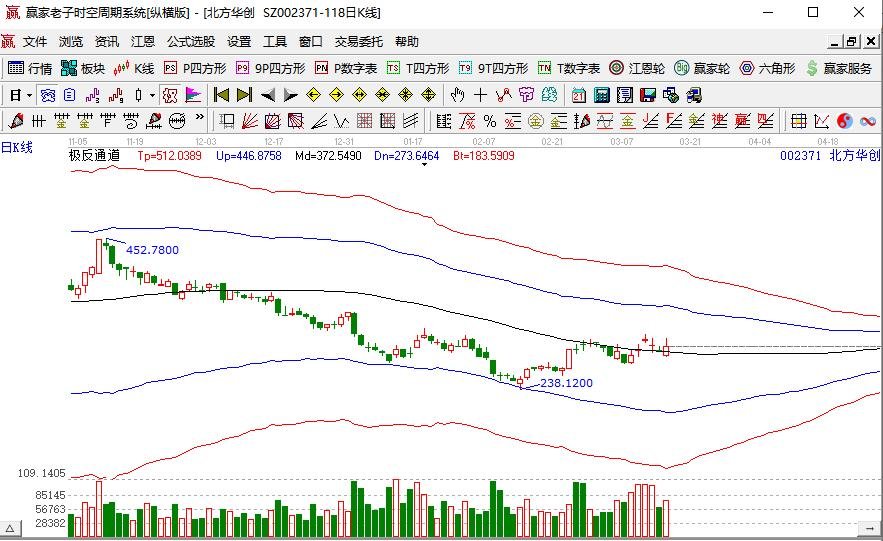Click the pencil drawing icon

click(x=16, y=121)
